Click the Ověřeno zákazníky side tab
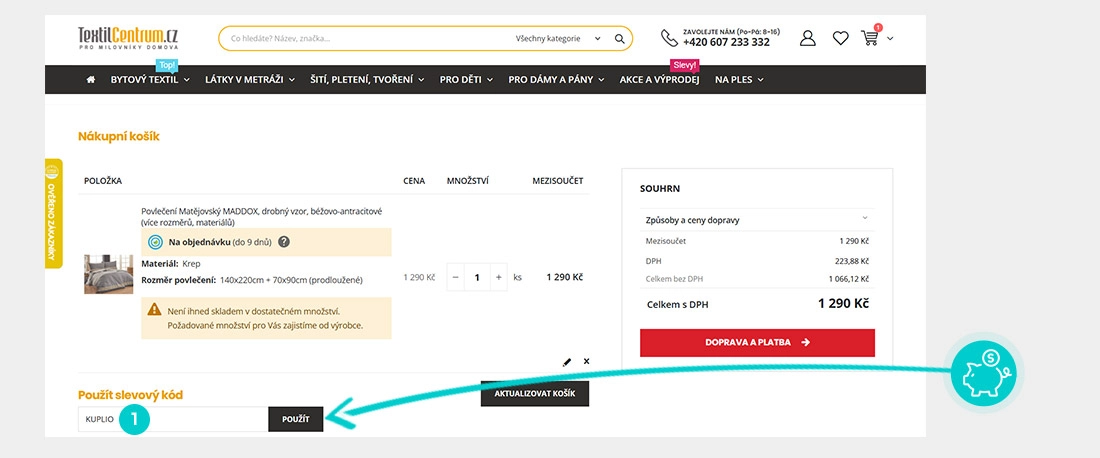1100x458 pixels. click(x=53, y=213)
